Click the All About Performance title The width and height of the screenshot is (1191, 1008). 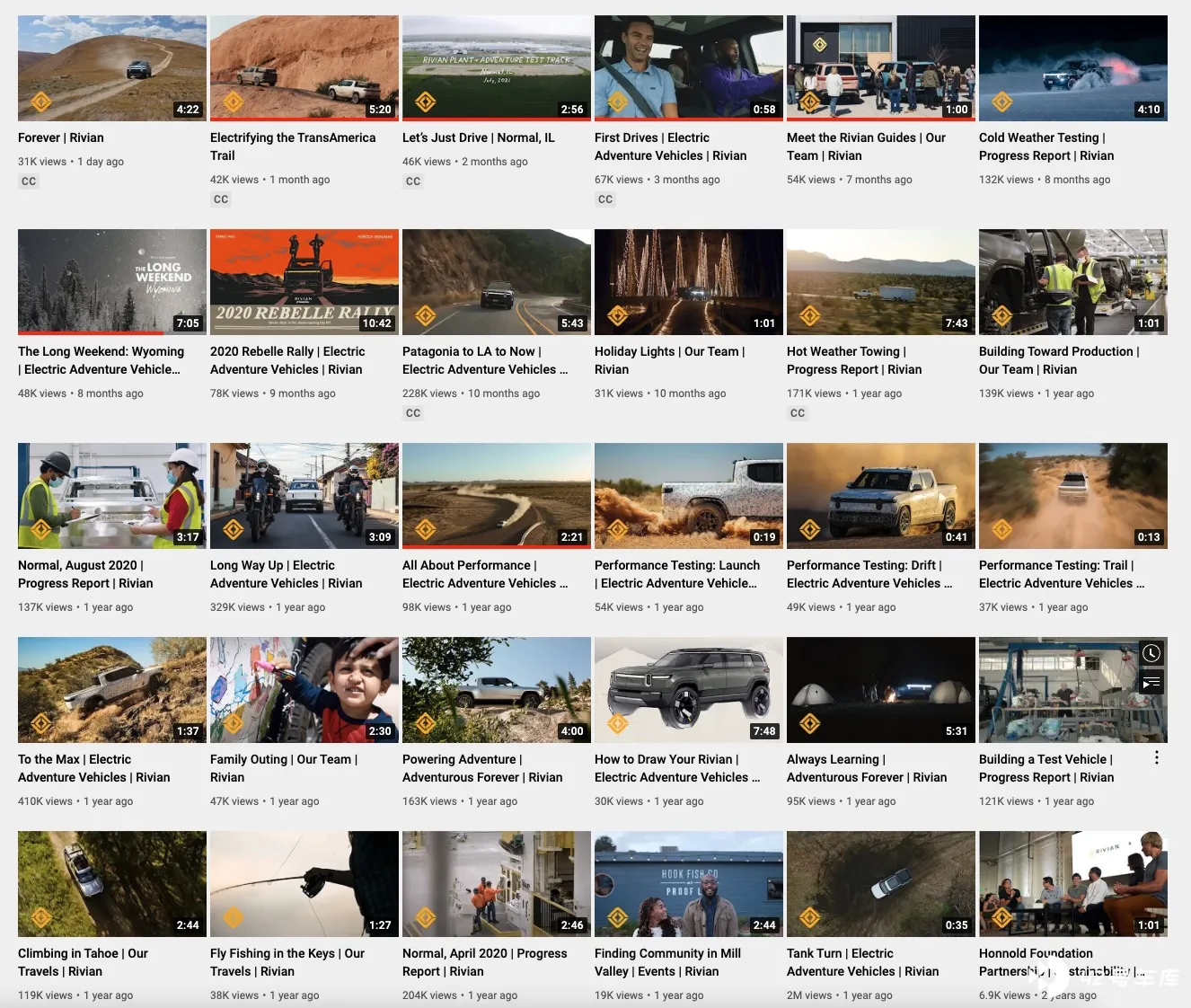tap(485, 574)
